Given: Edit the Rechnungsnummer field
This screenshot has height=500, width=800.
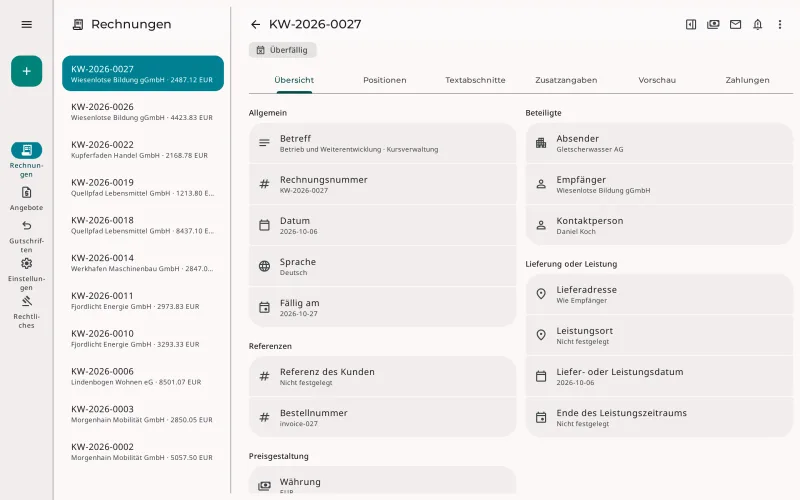Looking at the screenshot, I should click(383, 184).
